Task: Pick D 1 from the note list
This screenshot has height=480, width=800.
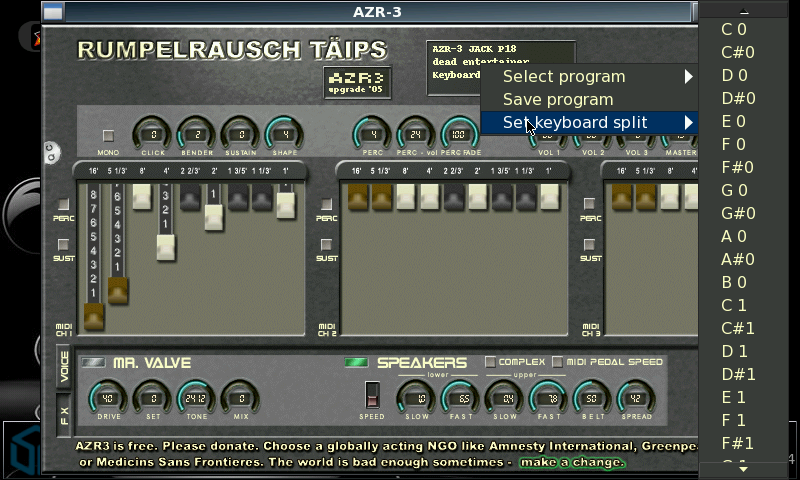Action: (743, 351)
